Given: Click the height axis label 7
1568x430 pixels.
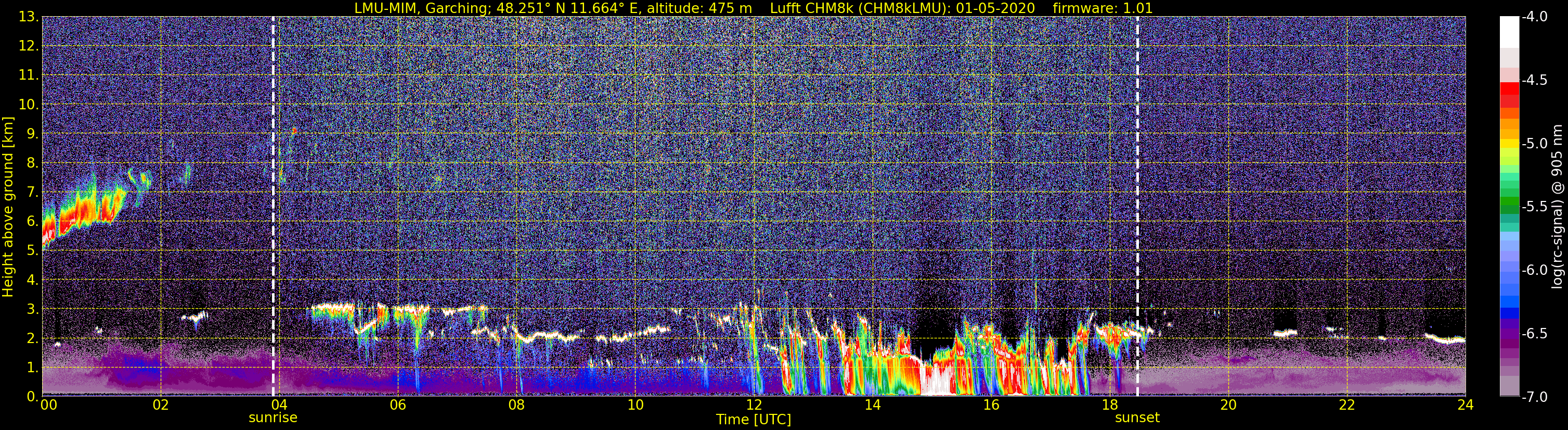Looking at the screenshot, I should click(x=33, y=193).
